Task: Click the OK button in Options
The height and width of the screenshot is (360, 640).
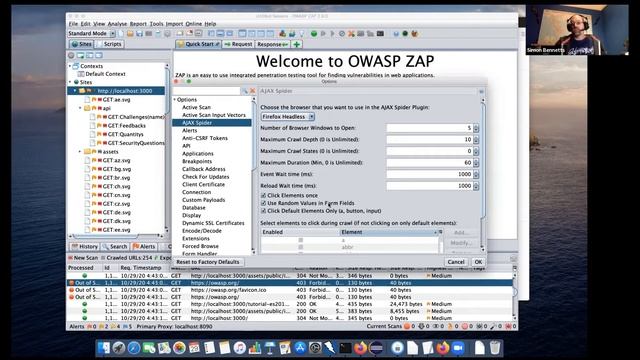Action: [478, 262]
